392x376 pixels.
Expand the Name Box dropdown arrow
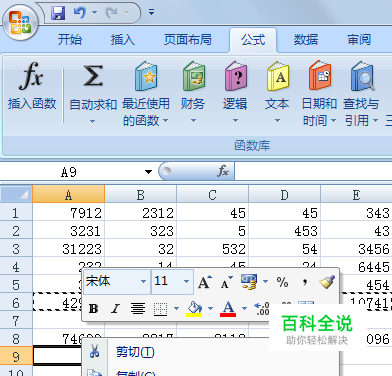tap(148, 172)
